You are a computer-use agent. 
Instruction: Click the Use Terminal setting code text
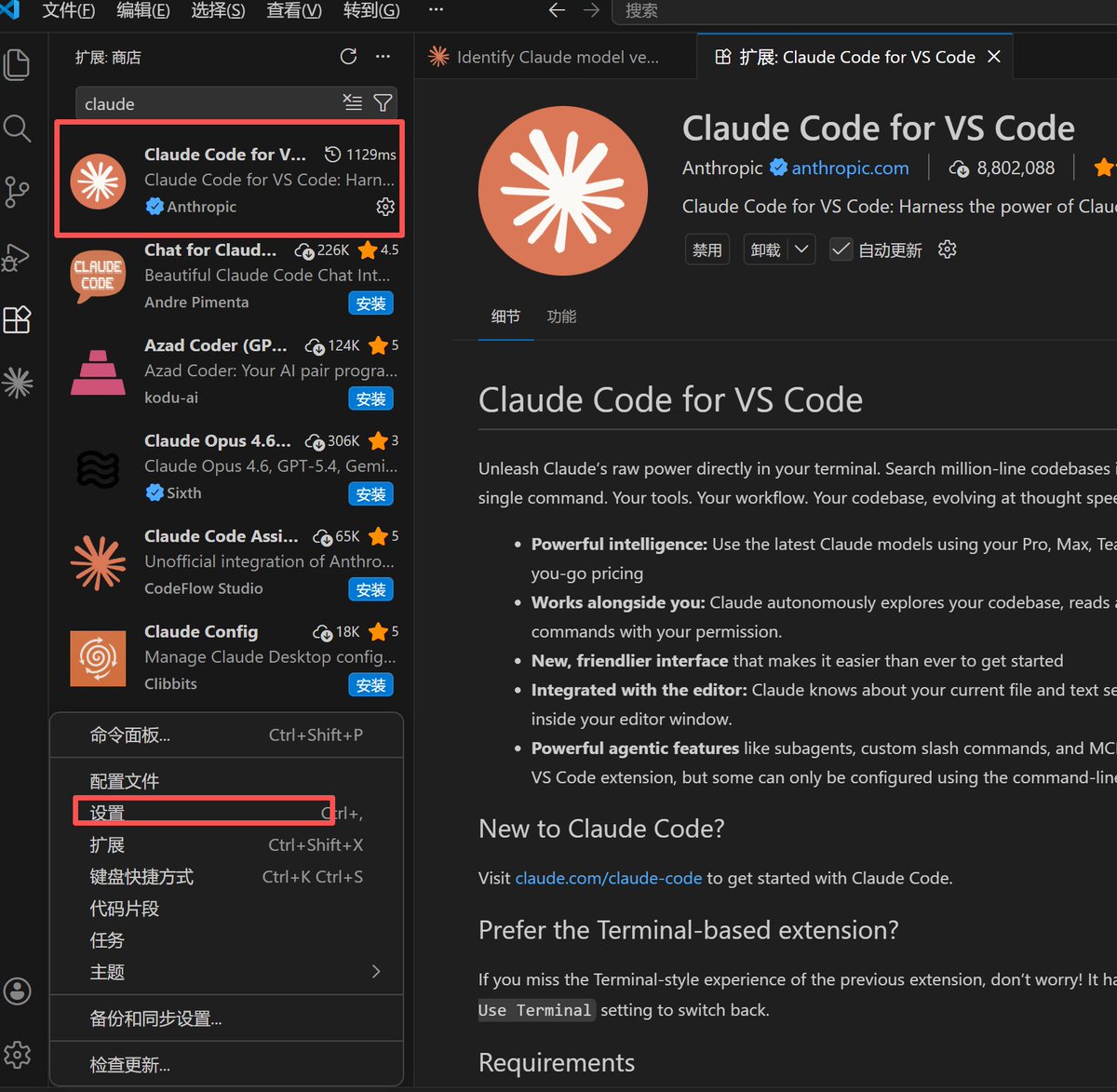(x=535, y=1010)
